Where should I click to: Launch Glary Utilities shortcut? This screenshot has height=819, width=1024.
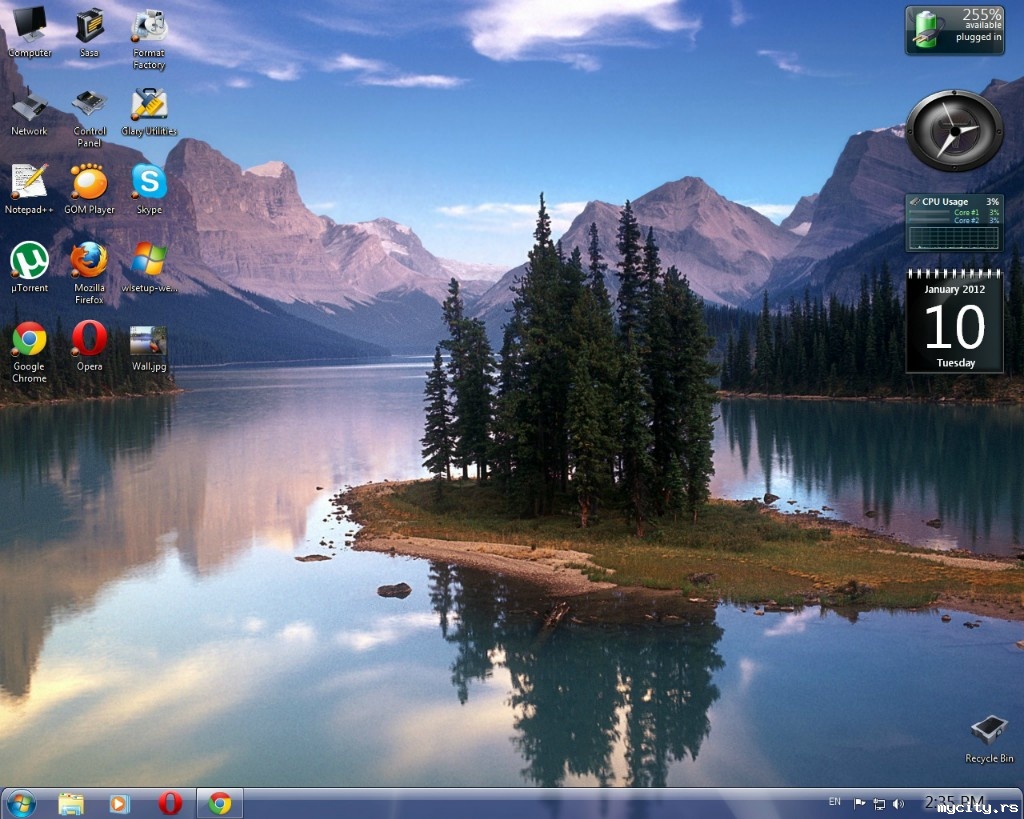coord(149,112)
